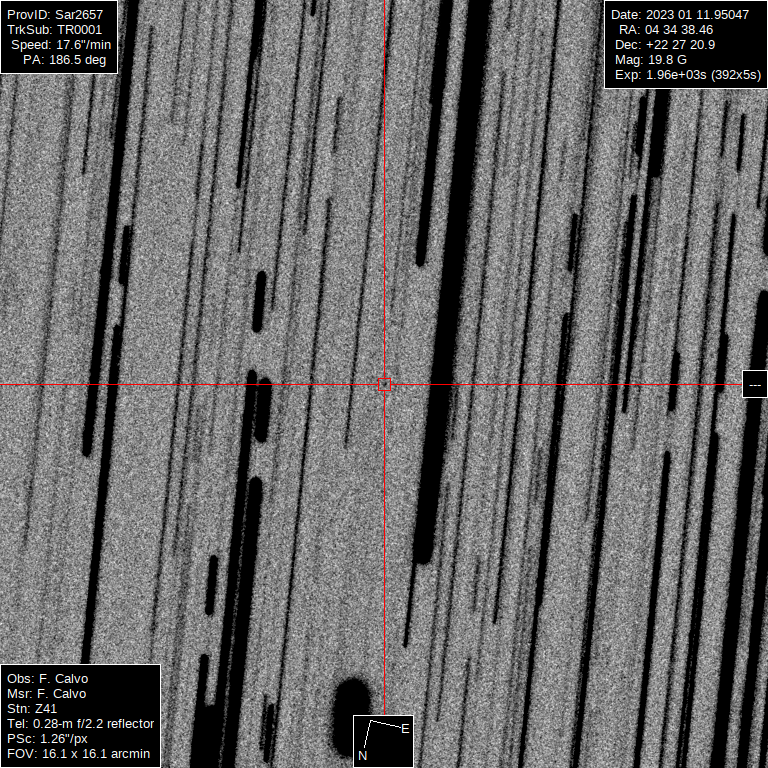Select the 'FOV: 16.1 x 16.1 arcmin' line
Screen dimensions: 768x768
click(78, 754)
